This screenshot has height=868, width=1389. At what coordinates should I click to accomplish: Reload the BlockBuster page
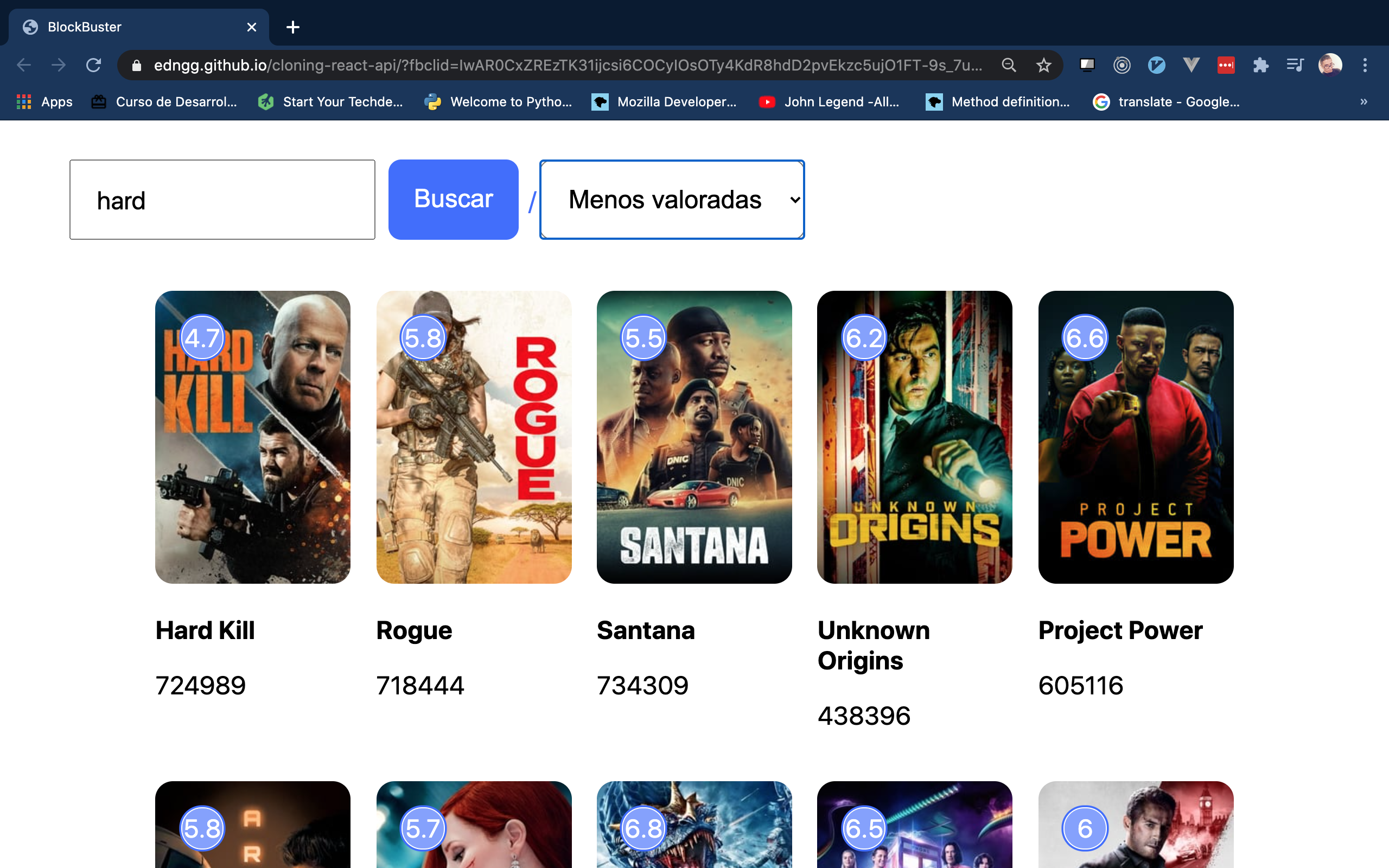(x=93, y=65)
